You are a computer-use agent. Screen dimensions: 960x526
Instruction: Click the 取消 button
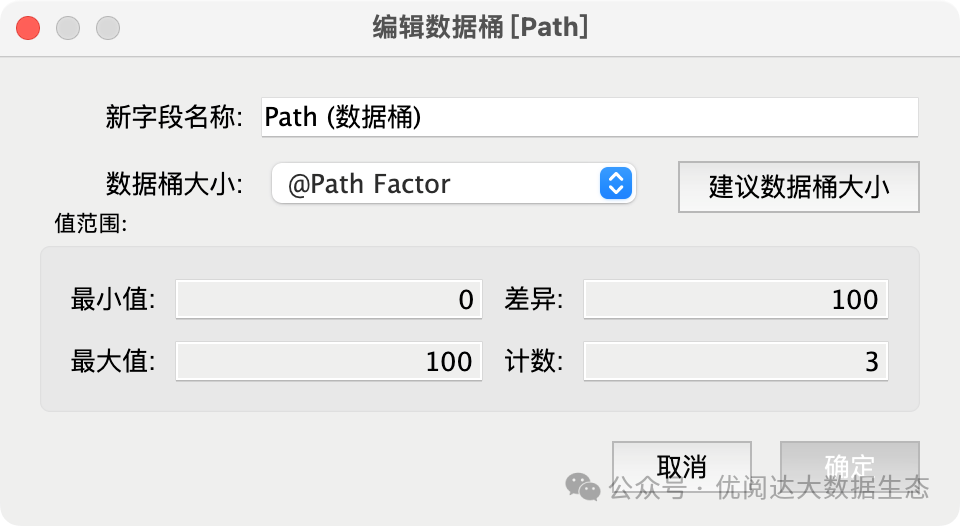coord(681,467)
